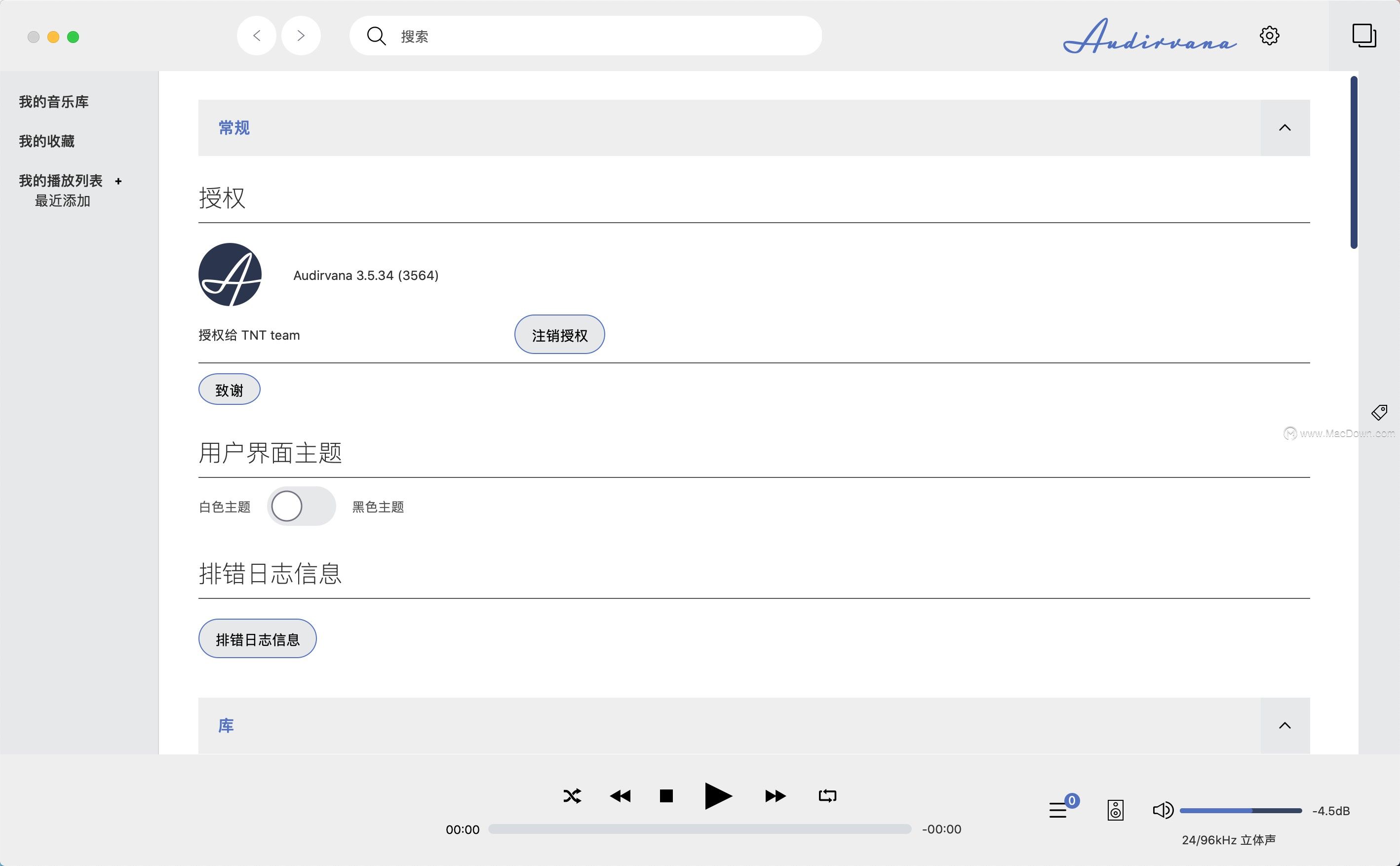Click the 排错日志信息 button
The width and height of the screenshot is (1400, 866).
(x=258, y=638)
